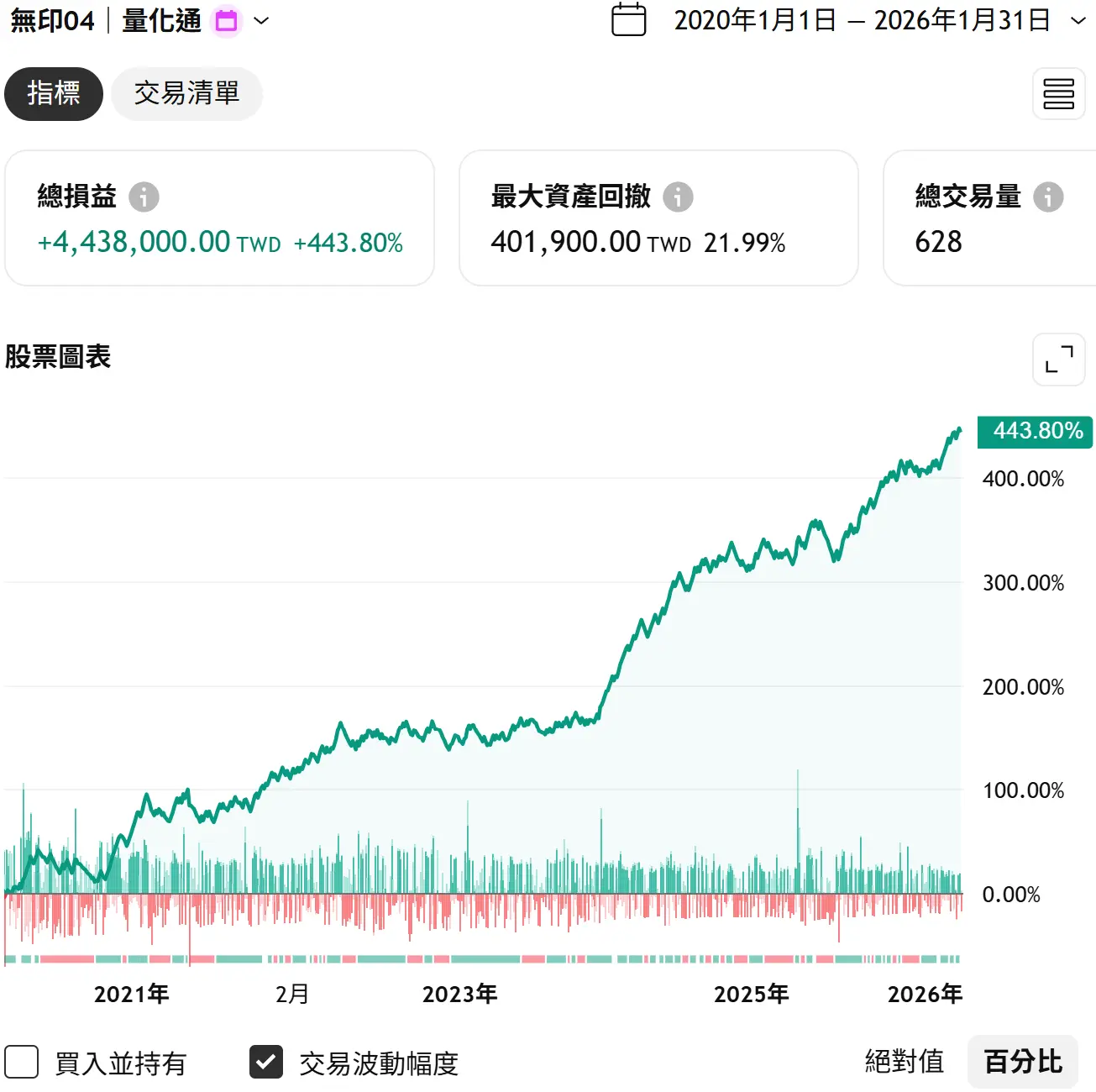Image resolution: width=1096 pixels, height=1092 pixels.
Task: Click the info icon next to 總損益
Action: tap(144, 197)
